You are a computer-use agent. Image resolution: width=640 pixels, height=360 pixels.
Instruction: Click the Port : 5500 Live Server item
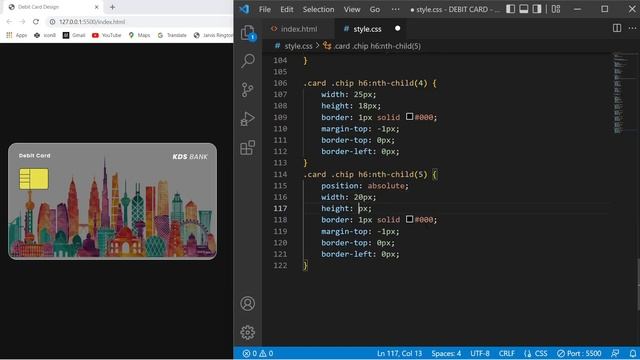coord(579,353)
